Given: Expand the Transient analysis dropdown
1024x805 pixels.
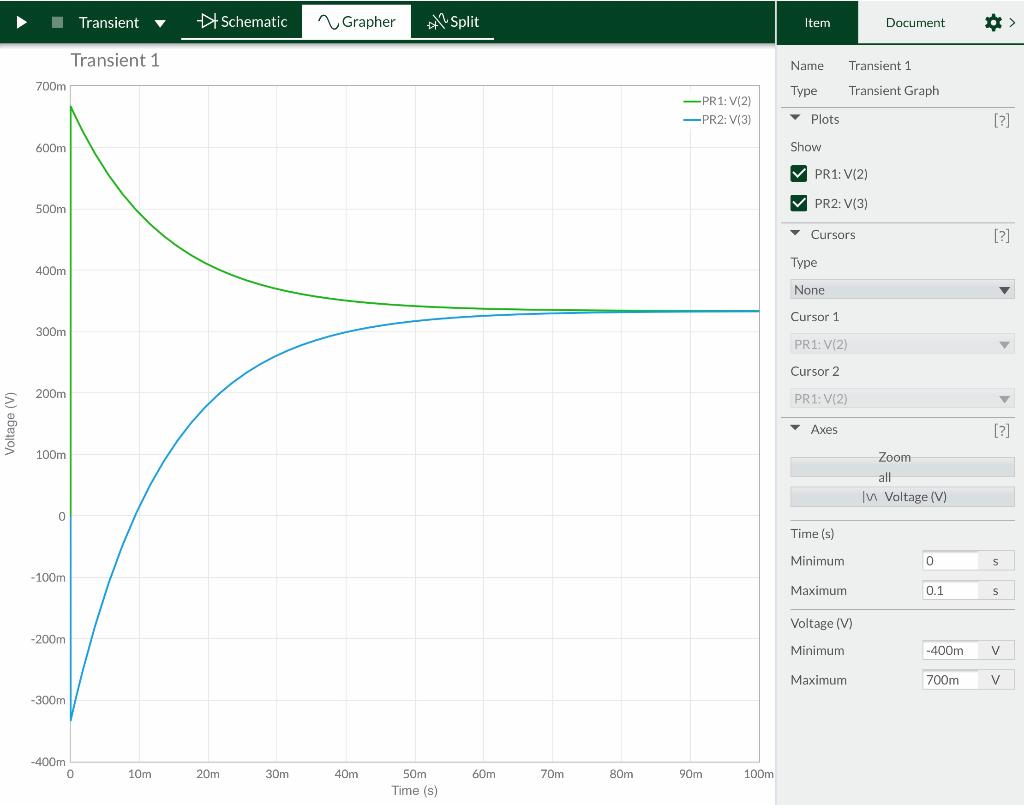Looking at the screenshot, I should coord(160,21).
